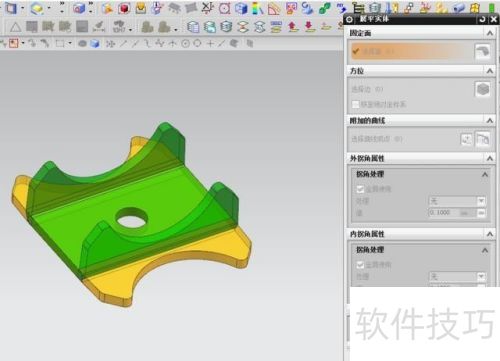Click the reset arrow button in dialog title bar
The width and height of the screenshot is (500, 361).
pos(482,19)
